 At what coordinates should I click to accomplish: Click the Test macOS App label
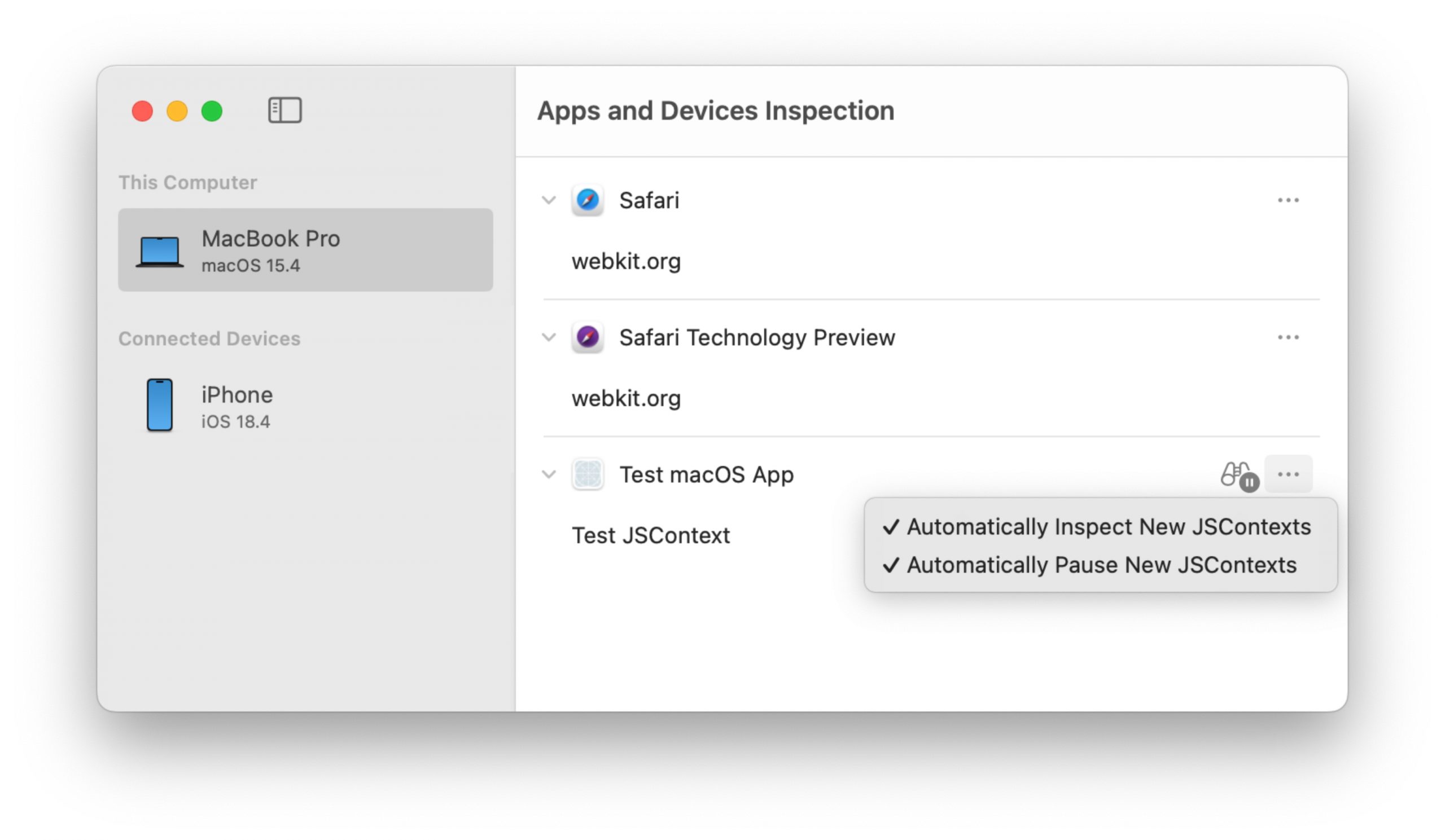(x=707, y=475)
